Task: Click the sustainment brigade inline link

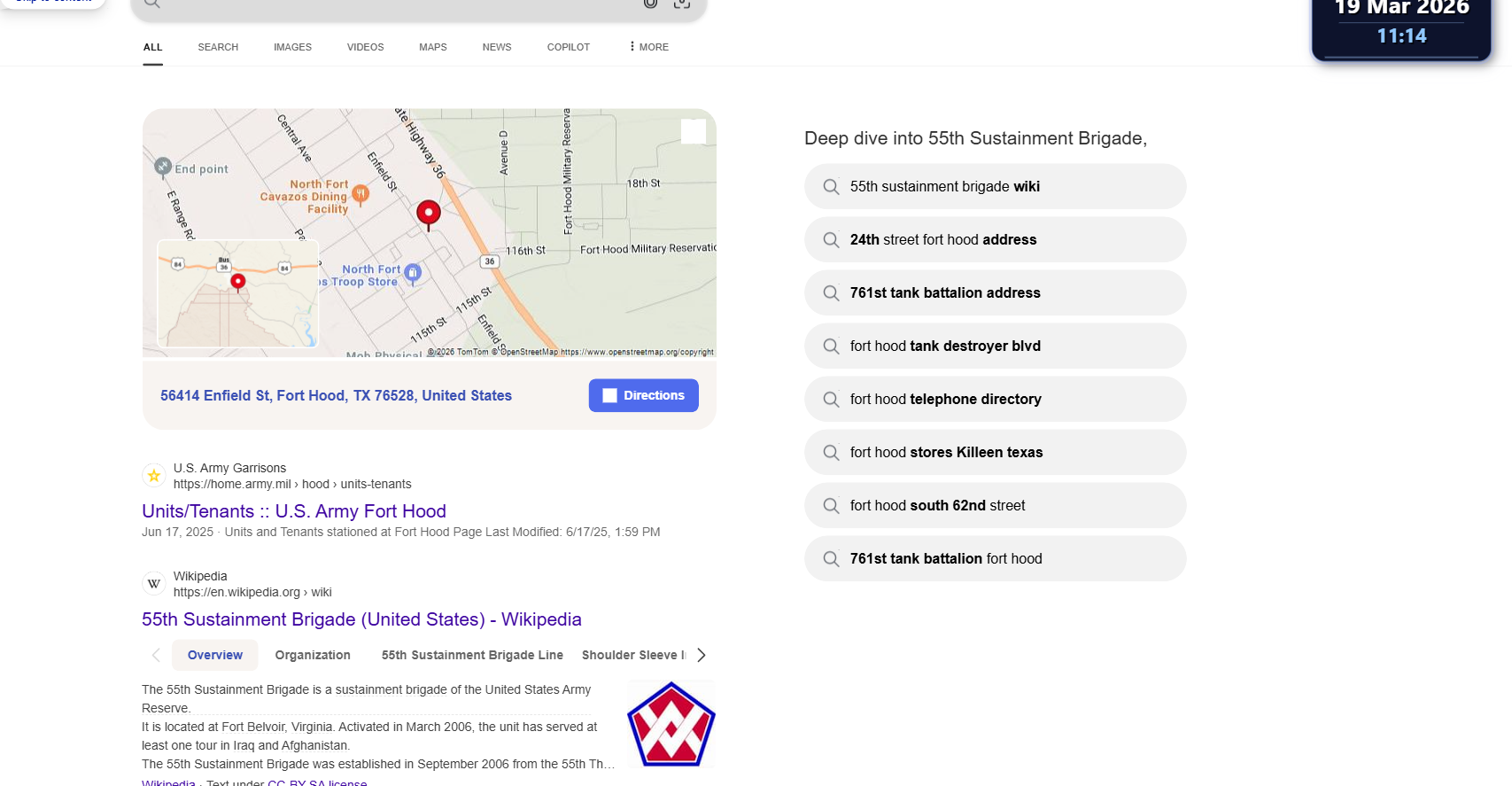Action: [x=391, y=689]
